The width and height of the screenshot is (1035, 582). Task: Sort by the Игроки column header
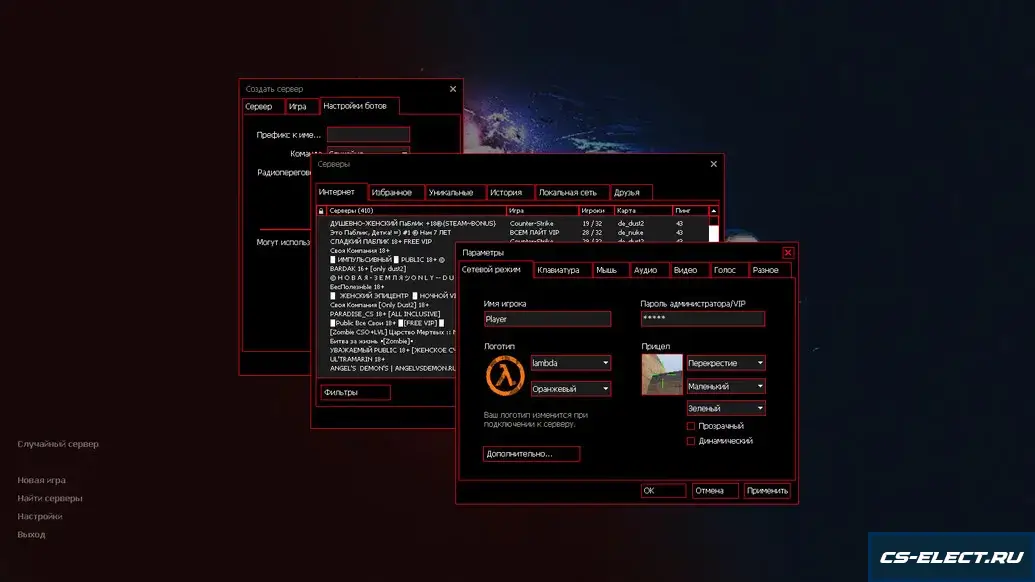click(596, 211)
